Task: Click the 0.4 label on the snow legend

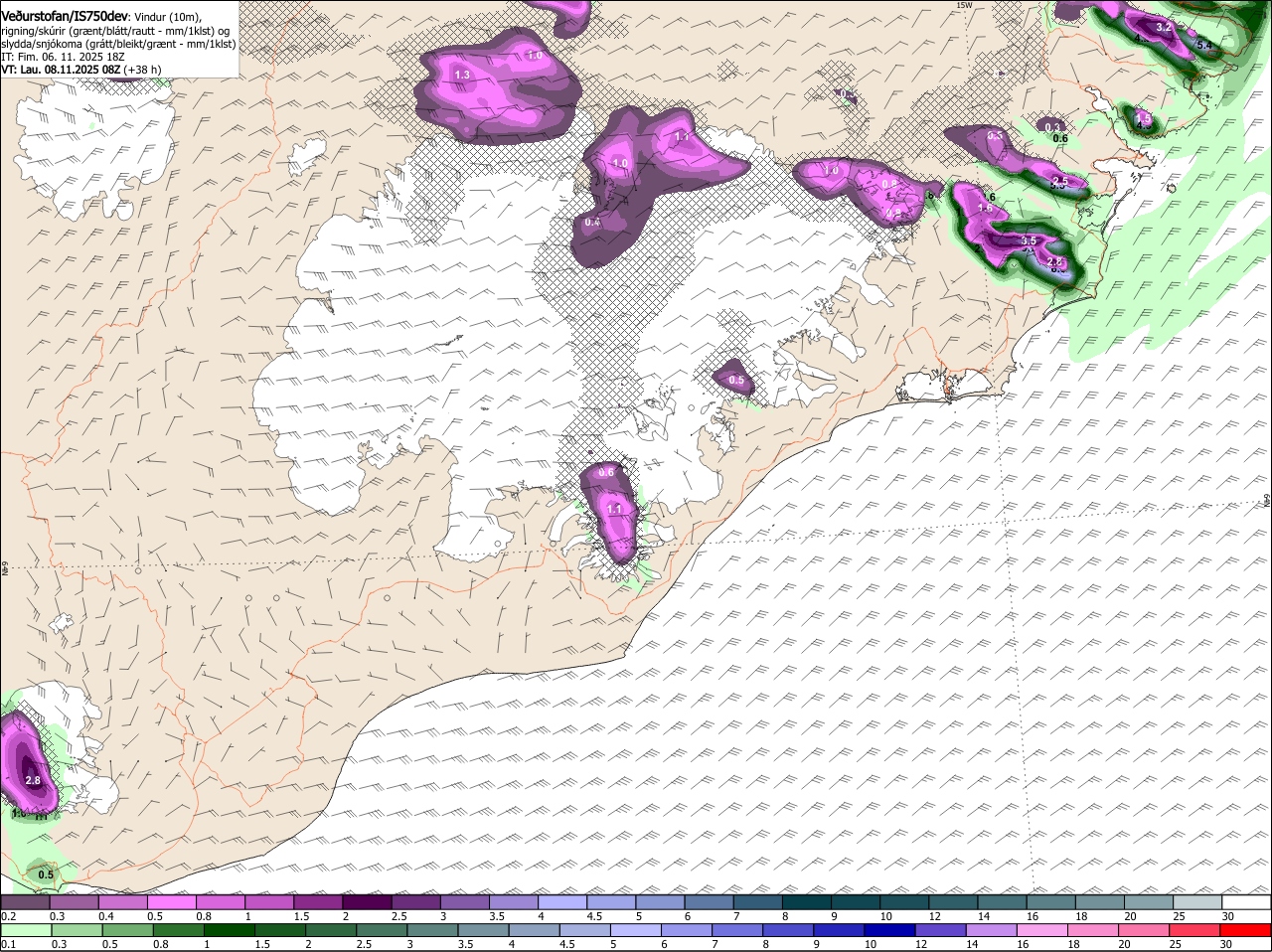Action: [x=106, y=916]
